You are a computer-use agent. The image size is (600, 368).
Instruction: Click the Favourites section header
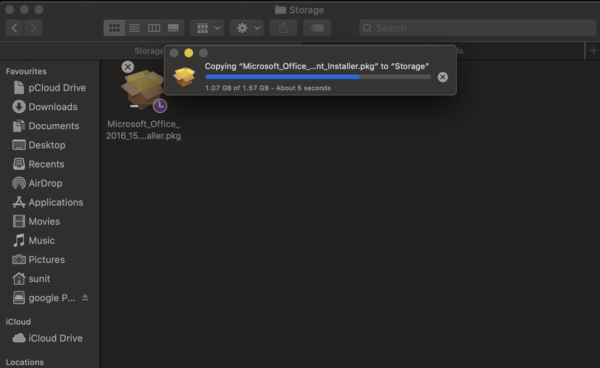(26, 71)
